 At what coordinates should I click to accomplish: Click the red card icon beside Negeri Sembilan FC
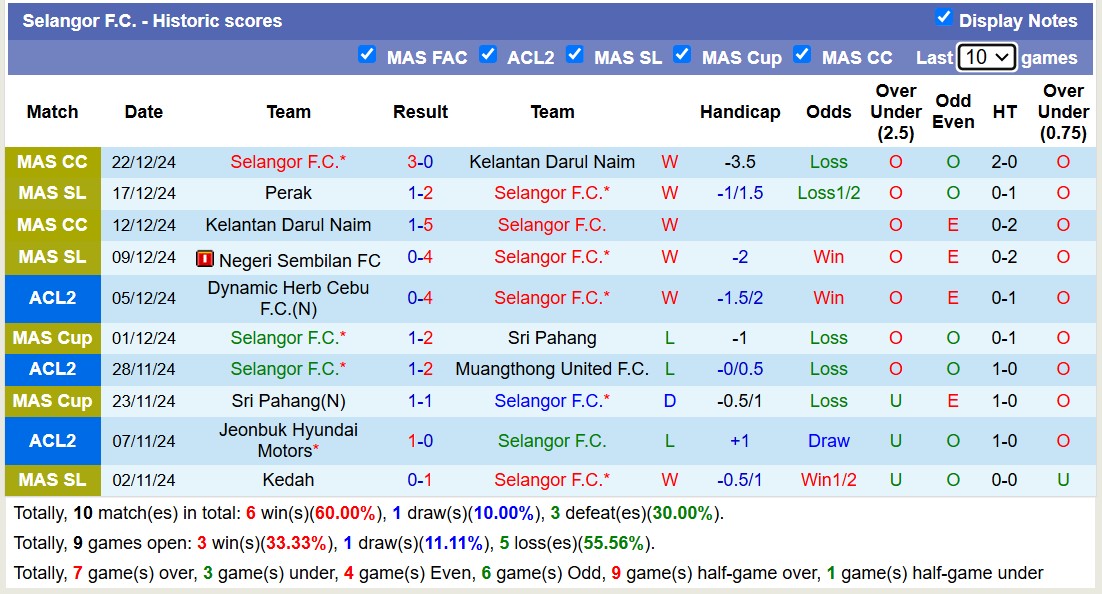205,259
